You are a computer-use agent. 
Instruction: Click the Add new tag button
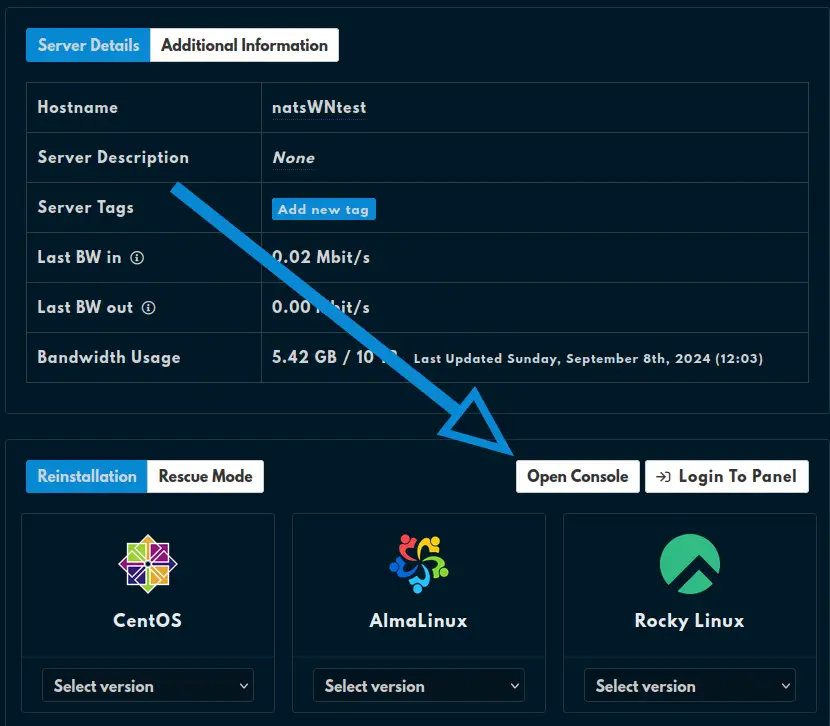(x=323, y=208)
